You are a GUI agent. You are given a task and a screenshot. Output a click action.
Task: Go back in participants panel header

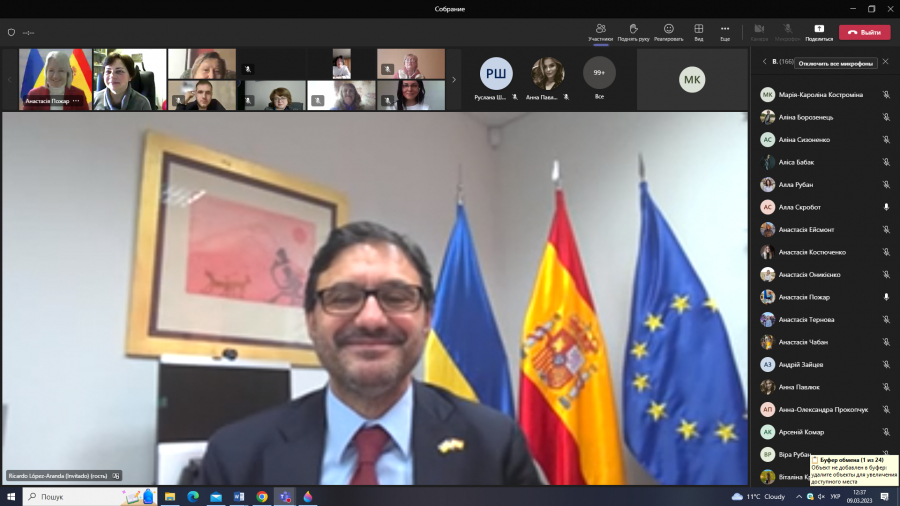765,61
